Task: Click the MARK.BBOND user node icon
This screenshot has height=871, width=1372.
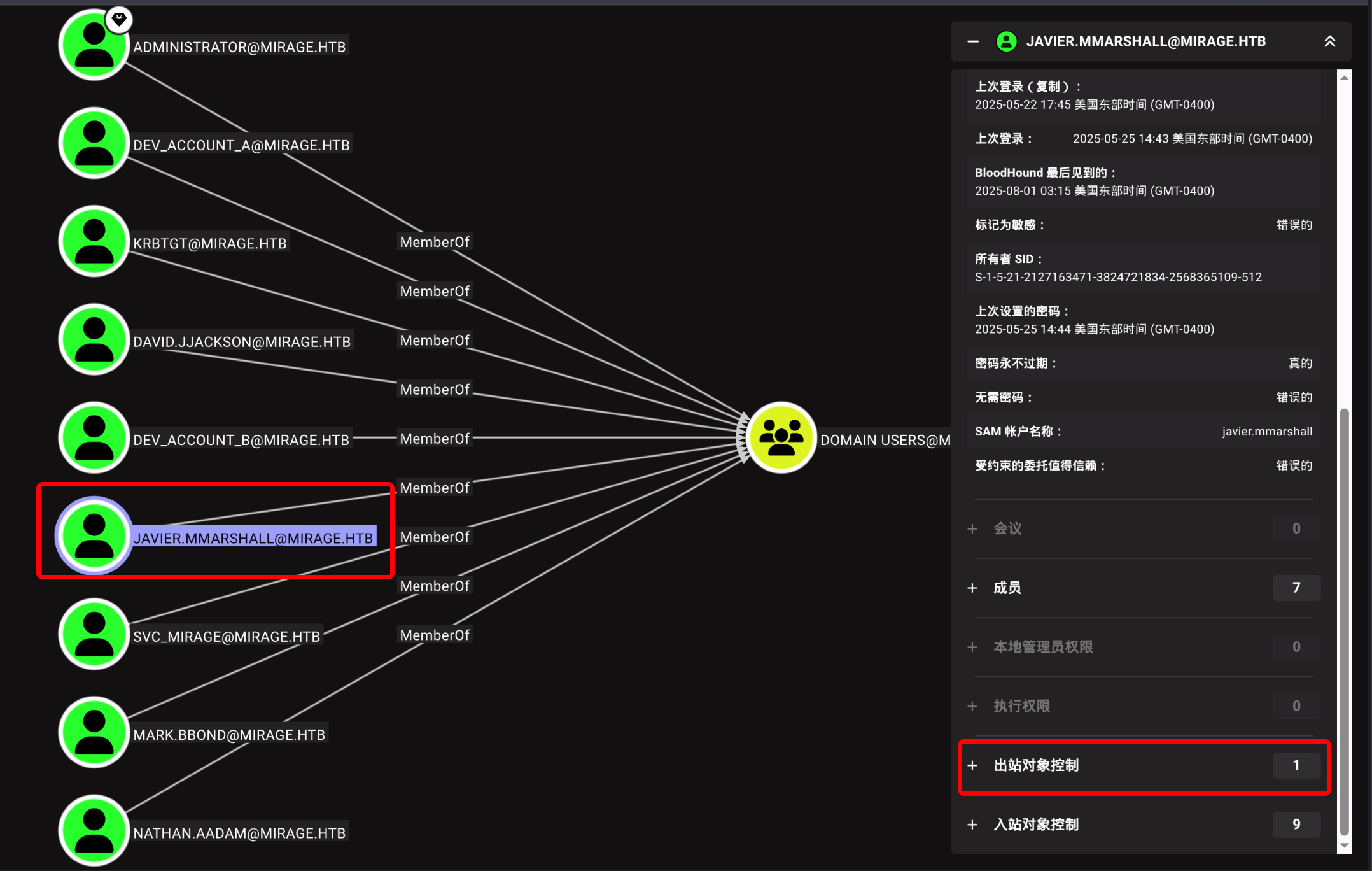Action: pyautogui.click(x=94, y=733)
